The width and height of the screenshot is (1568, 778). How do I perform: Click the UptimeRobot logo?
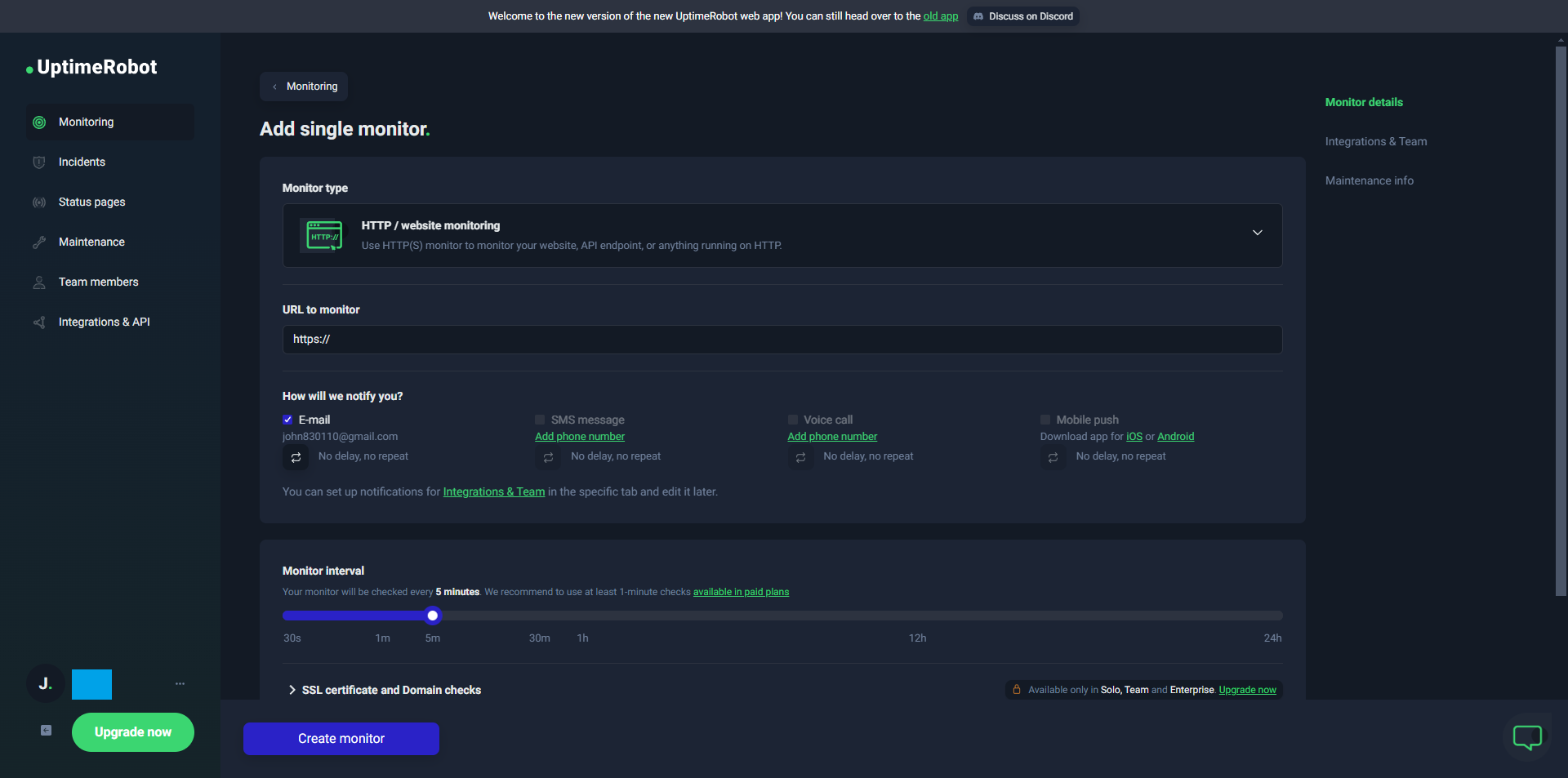[x=91, y=68]
